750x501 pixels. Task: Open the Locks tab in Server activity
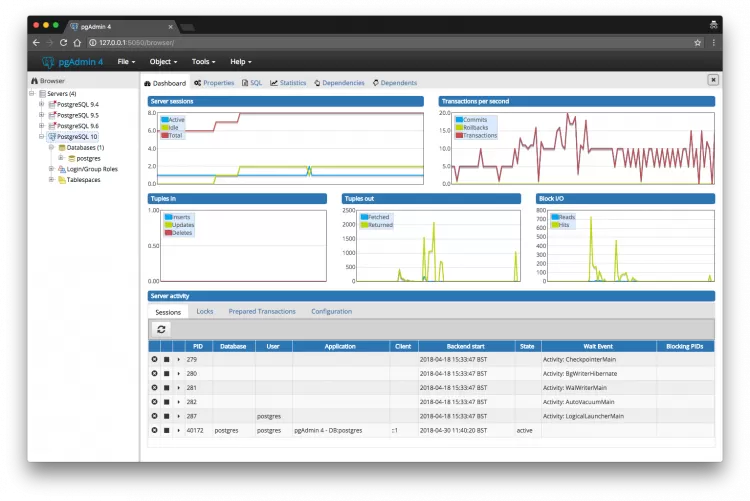tap(205, 312)
